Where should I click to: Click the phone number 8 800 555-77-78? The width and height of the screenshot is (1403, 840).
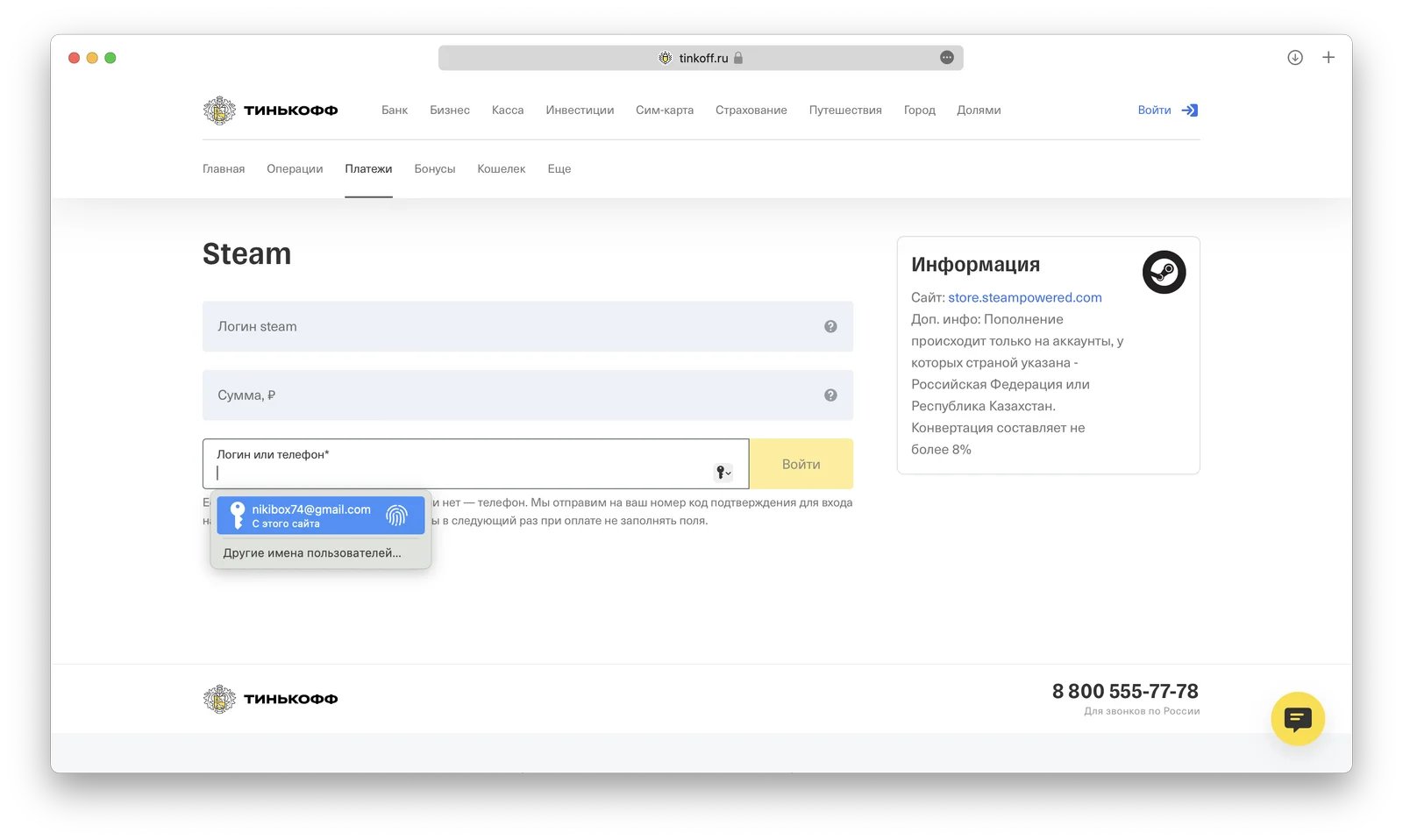(x=1125, y=691)
